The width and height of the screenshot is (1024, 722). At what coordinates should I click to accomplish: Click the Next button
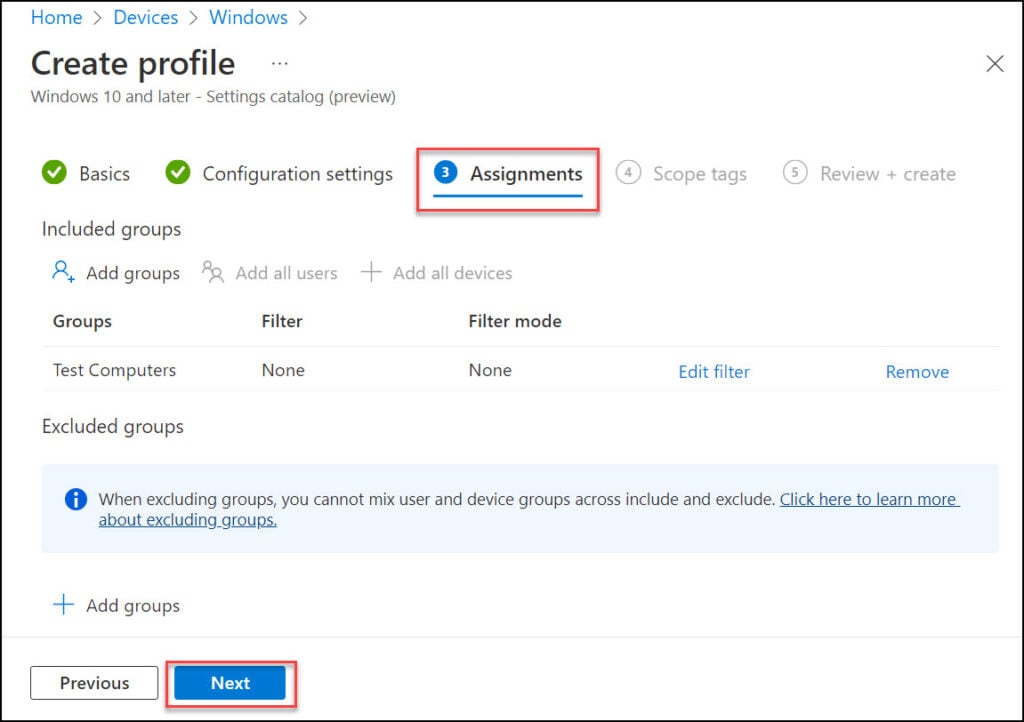coord(230,683)
